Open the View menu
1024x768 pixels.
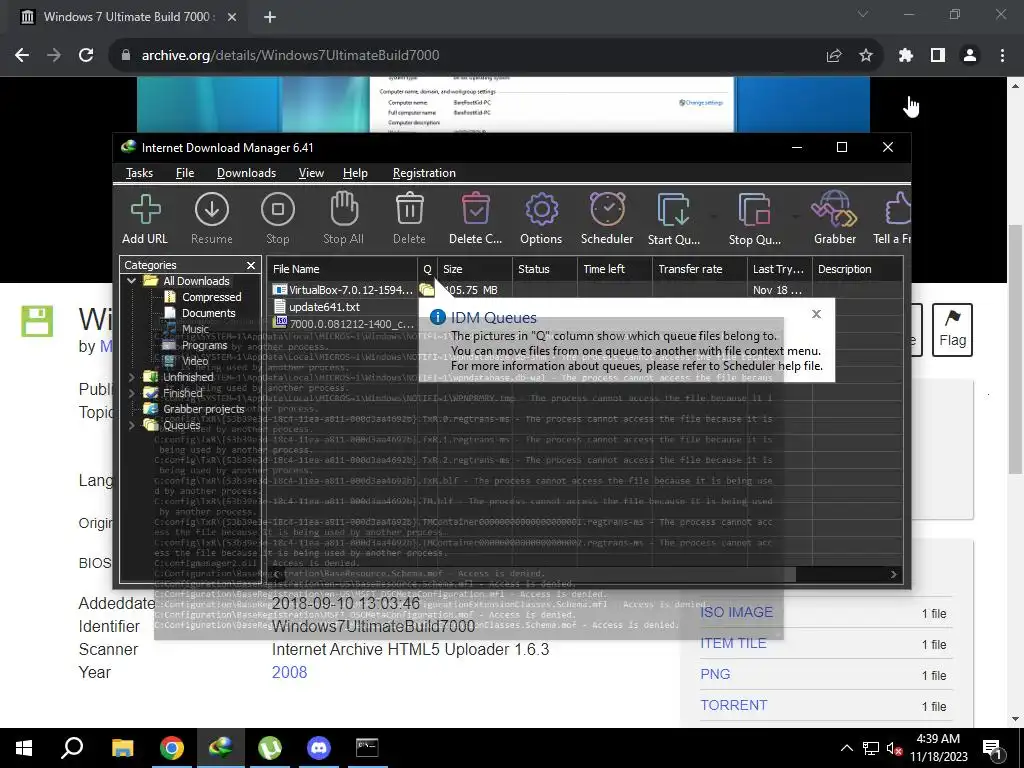pyautogui.click(x=311, y=173)
